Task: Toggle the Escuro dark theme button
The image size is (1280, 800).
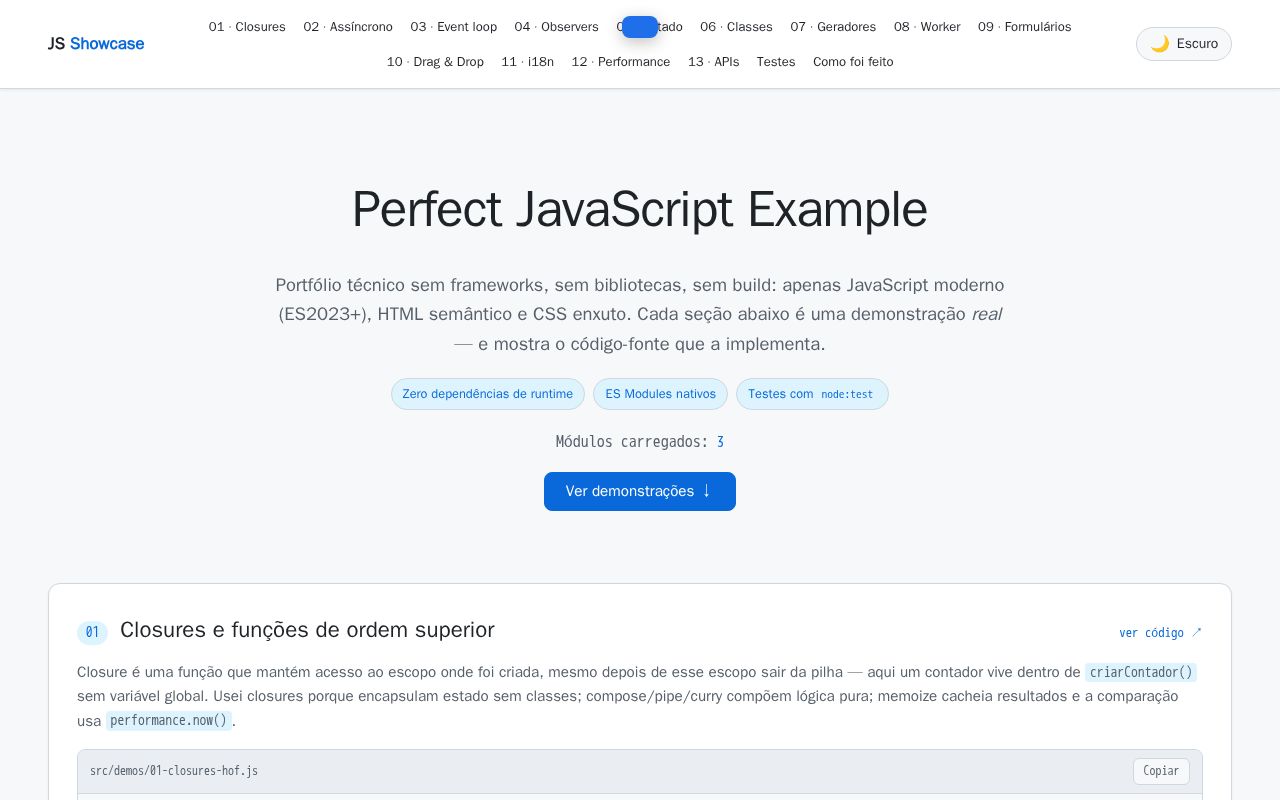Action: (x=1184, y=44)
